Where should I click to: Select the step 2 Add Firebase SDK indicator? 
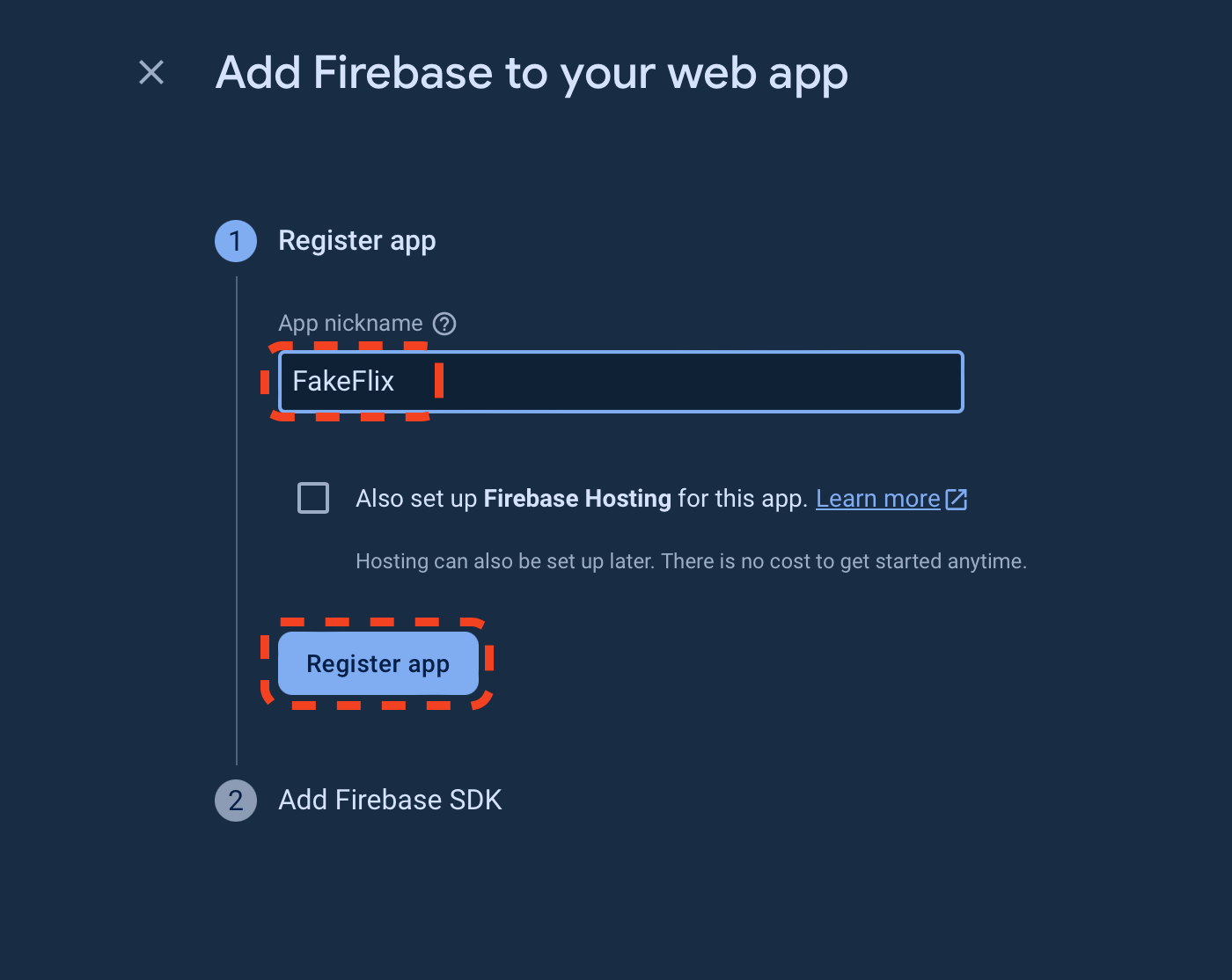click(x=235, y=801)
